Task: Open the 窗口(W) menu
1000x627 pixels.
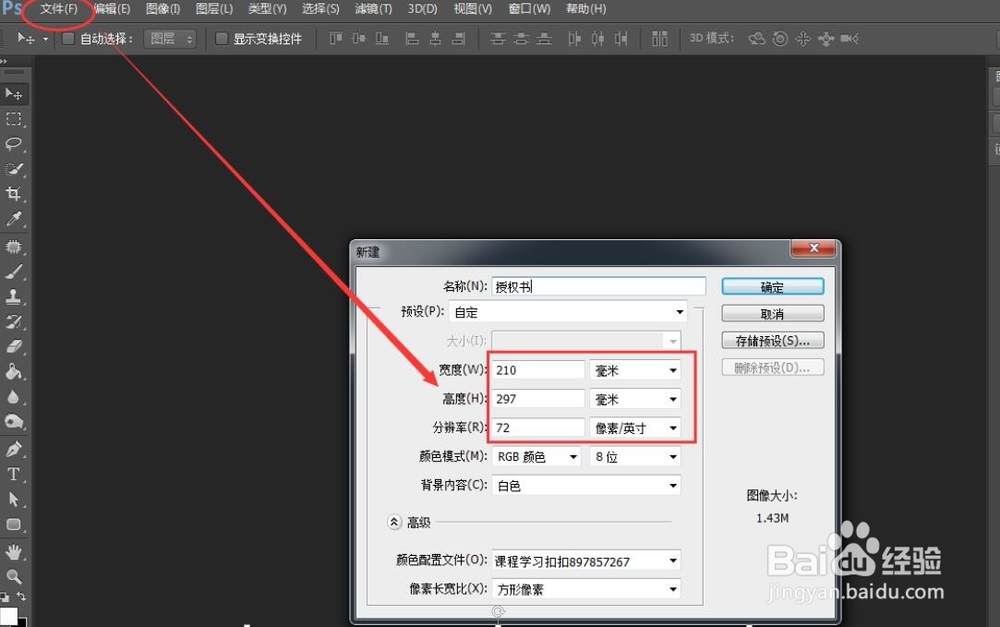Action: point(530,9)
